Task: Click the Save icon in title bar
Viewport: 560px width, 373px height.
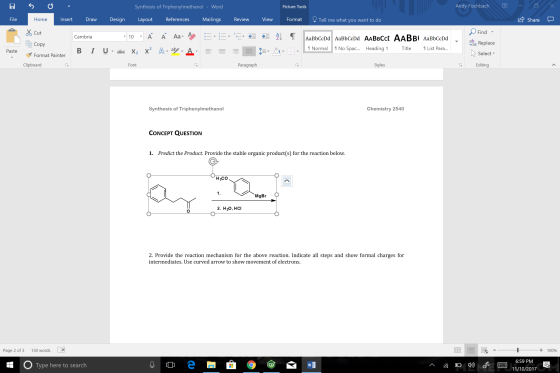Action: [12, 6]
